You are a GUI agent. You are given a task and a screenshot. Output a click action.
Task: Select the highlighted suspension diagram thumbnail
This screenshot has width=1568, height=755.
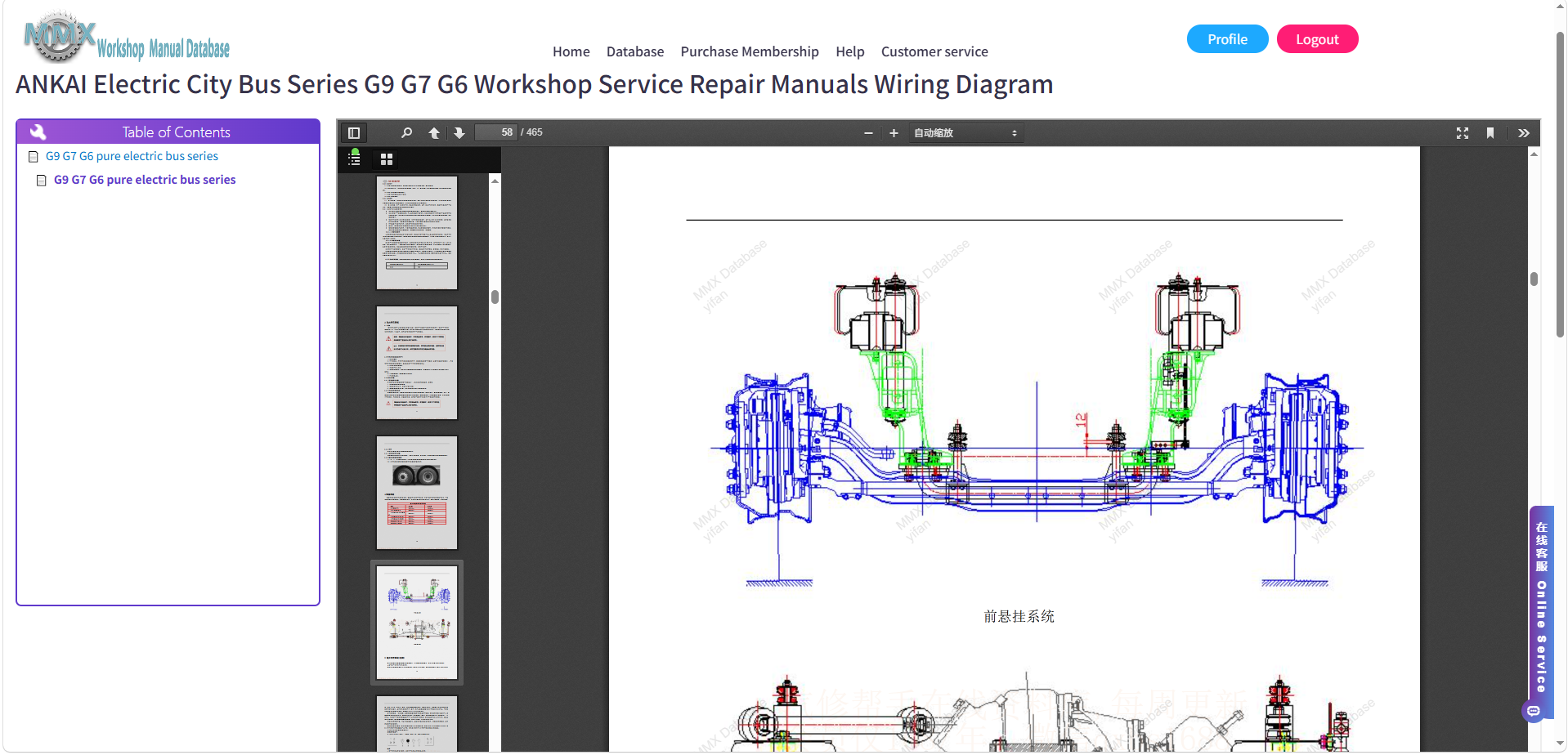tap(417, 623)
